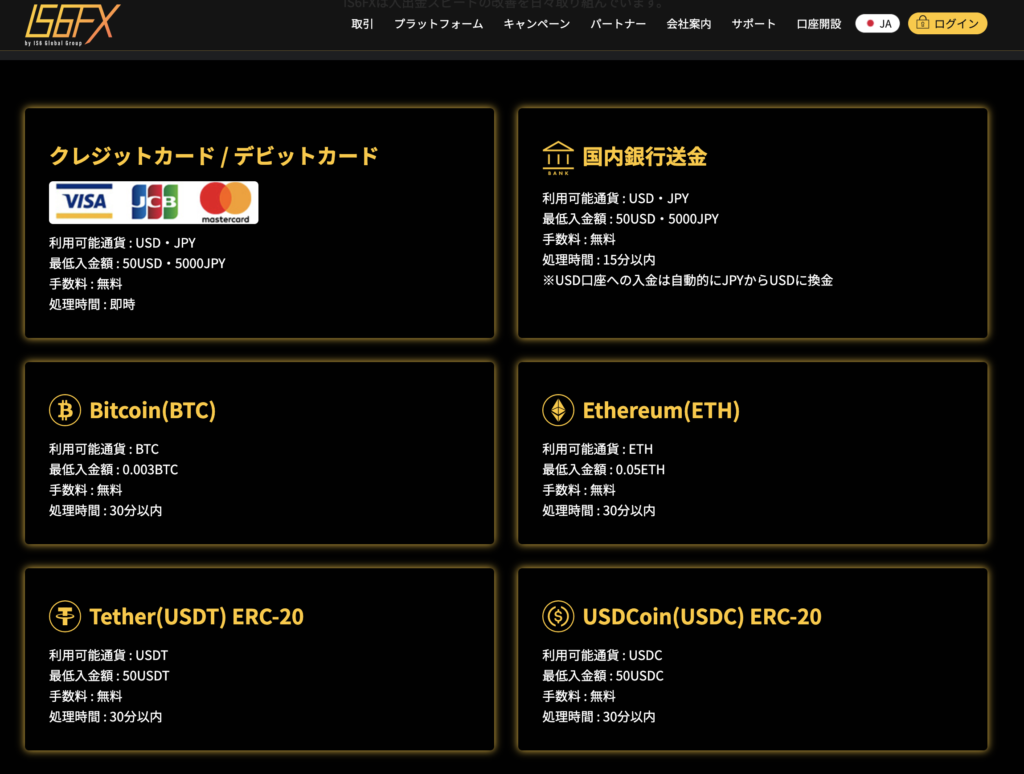1024x774 pixels.
Task: Click the bank building icon
Action: coord(558,157)
